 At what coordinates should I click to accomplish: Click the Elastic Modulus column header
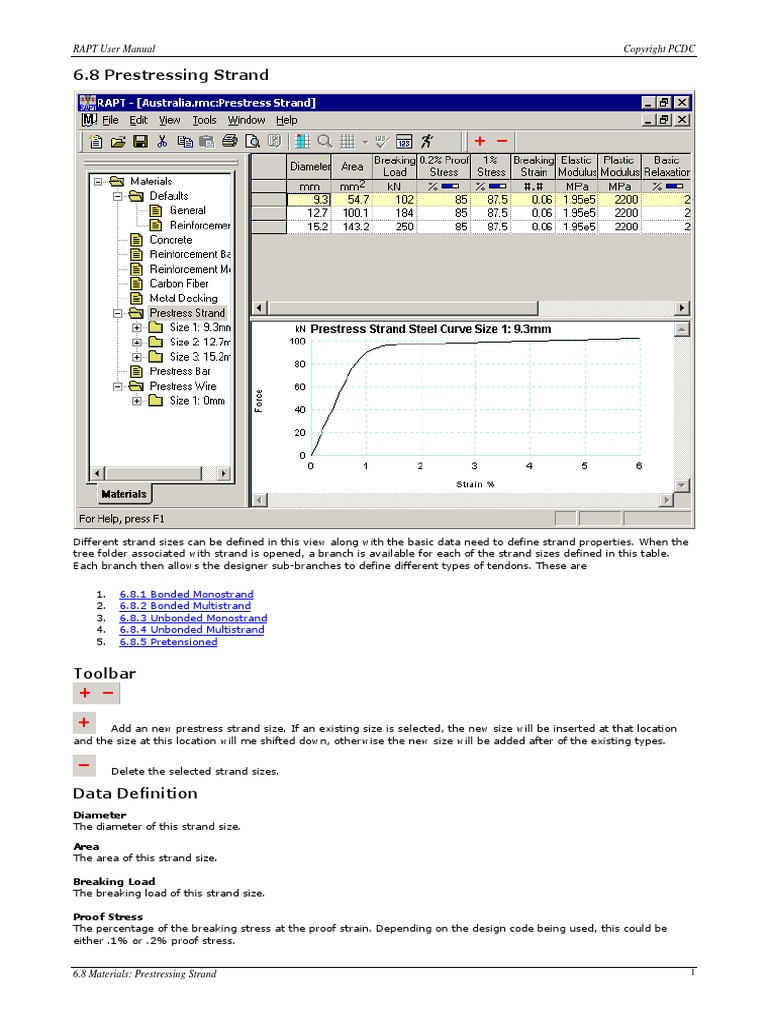[577, 167]
